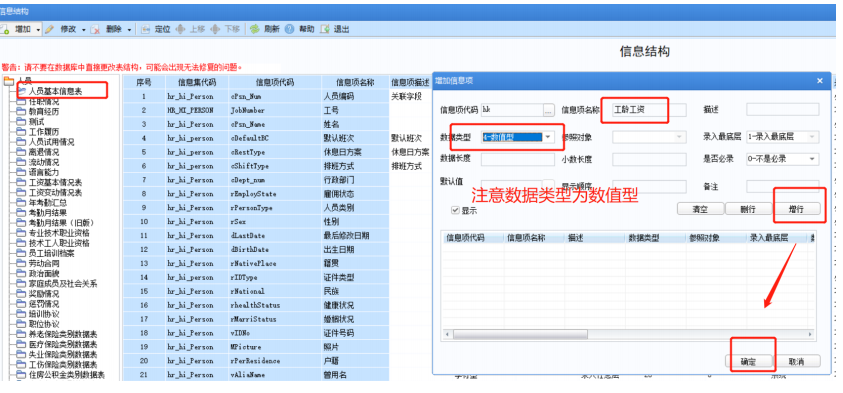
Task: Click the 取消 button in dialog
Action: pyautogui.click(x=797, y=362)
